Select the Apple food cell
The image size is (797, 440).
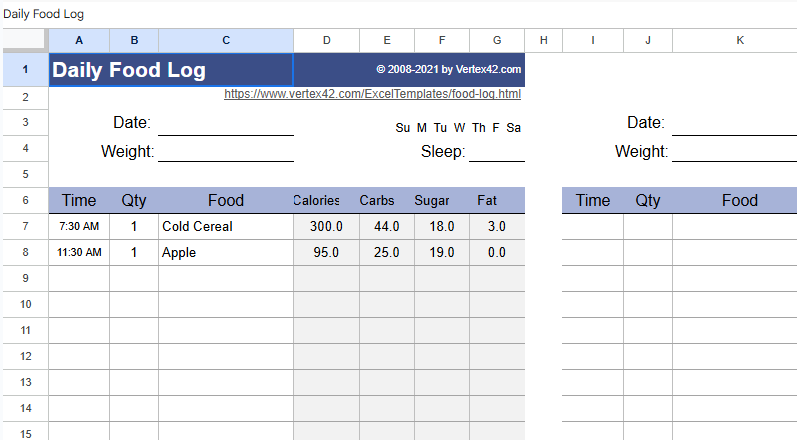(226, 252)
